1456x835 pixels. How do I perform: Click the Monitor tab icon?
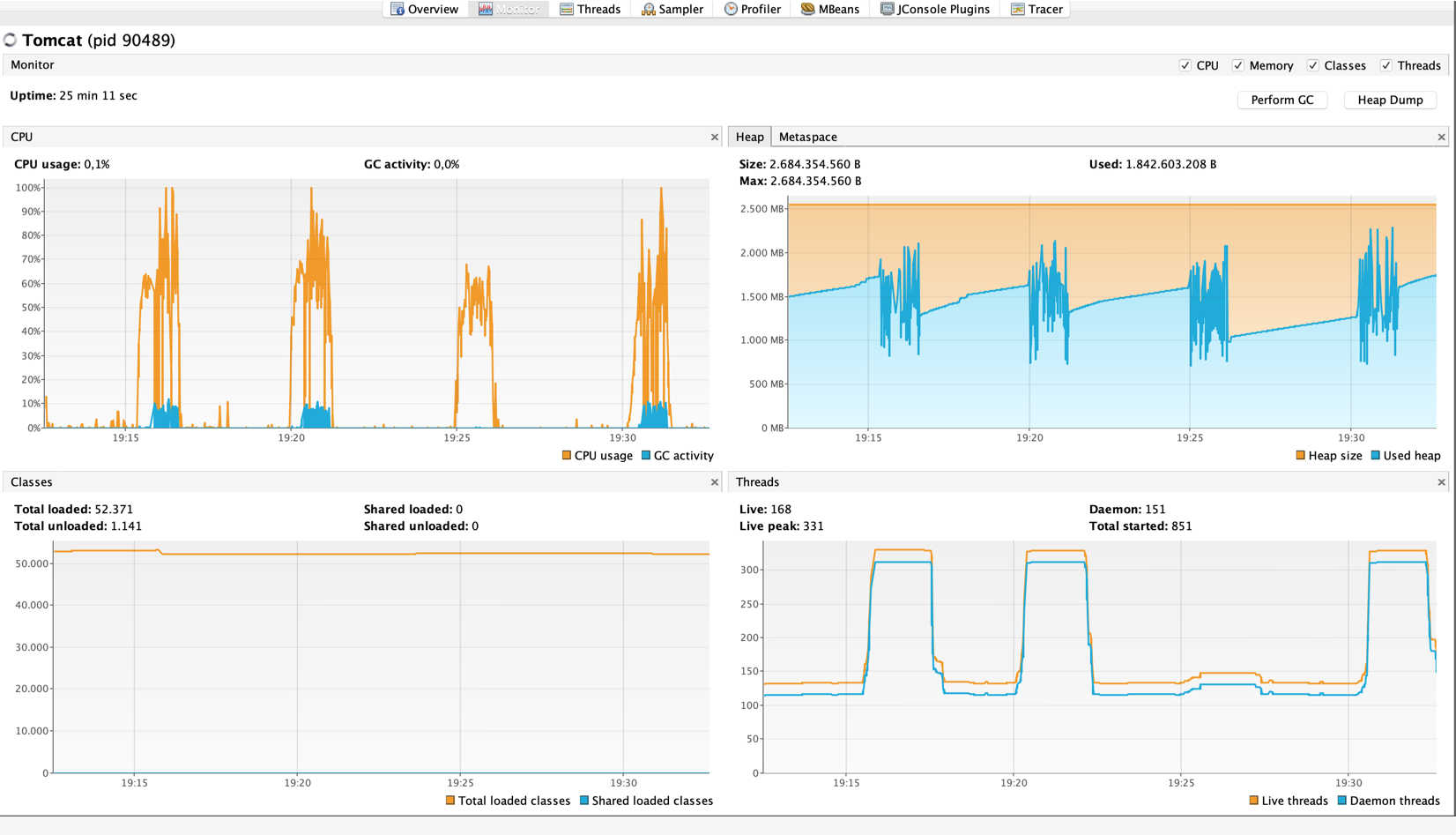click(x=485, y=9)
